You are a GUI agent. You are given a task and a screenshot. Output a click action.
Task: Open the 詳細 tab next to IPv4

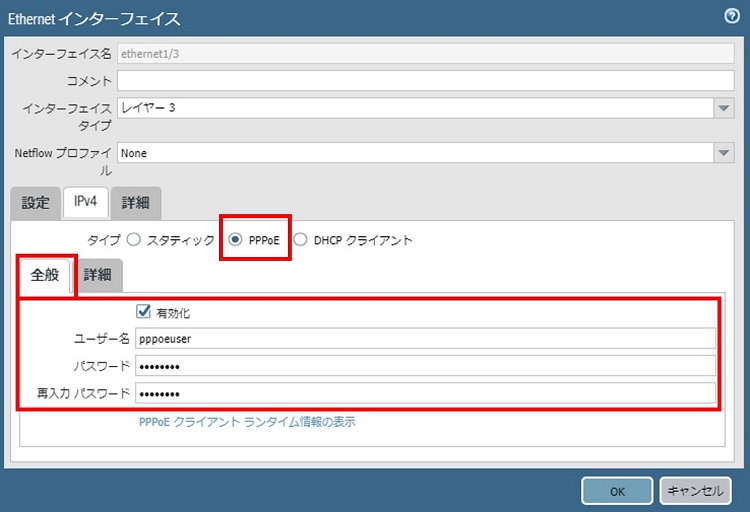point(135,202)
